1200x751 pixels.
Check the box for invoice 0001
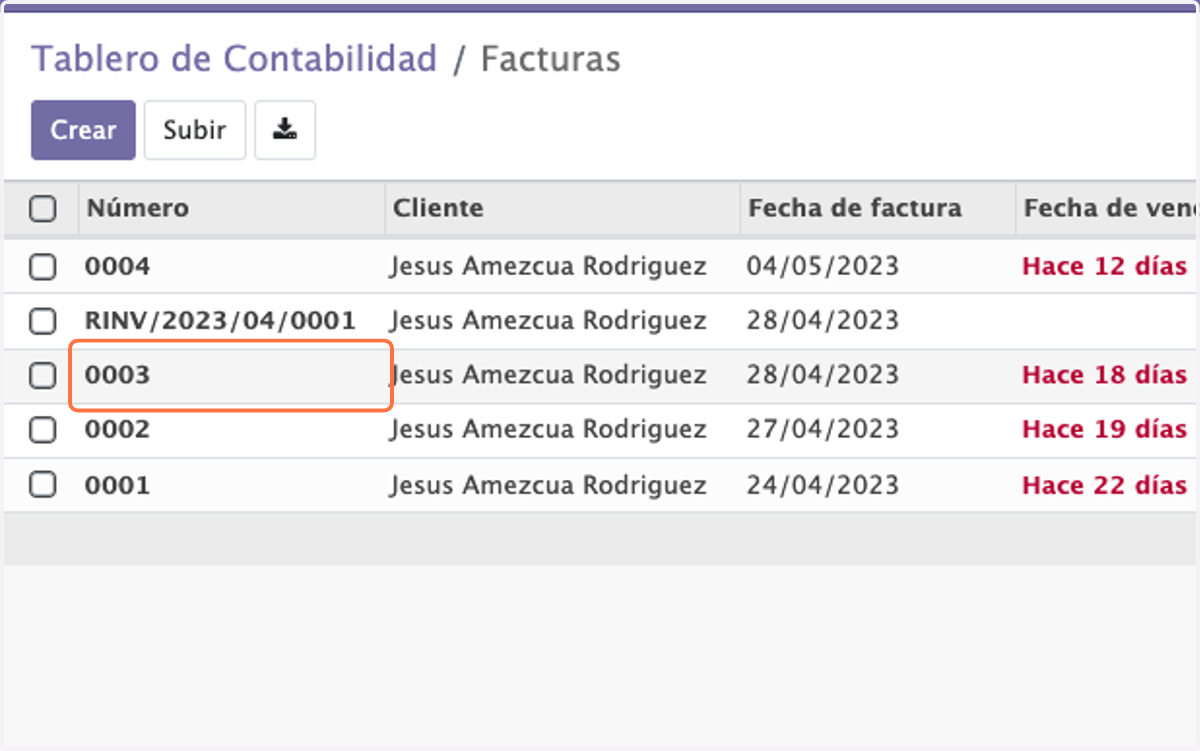click(x=42, y=485)
